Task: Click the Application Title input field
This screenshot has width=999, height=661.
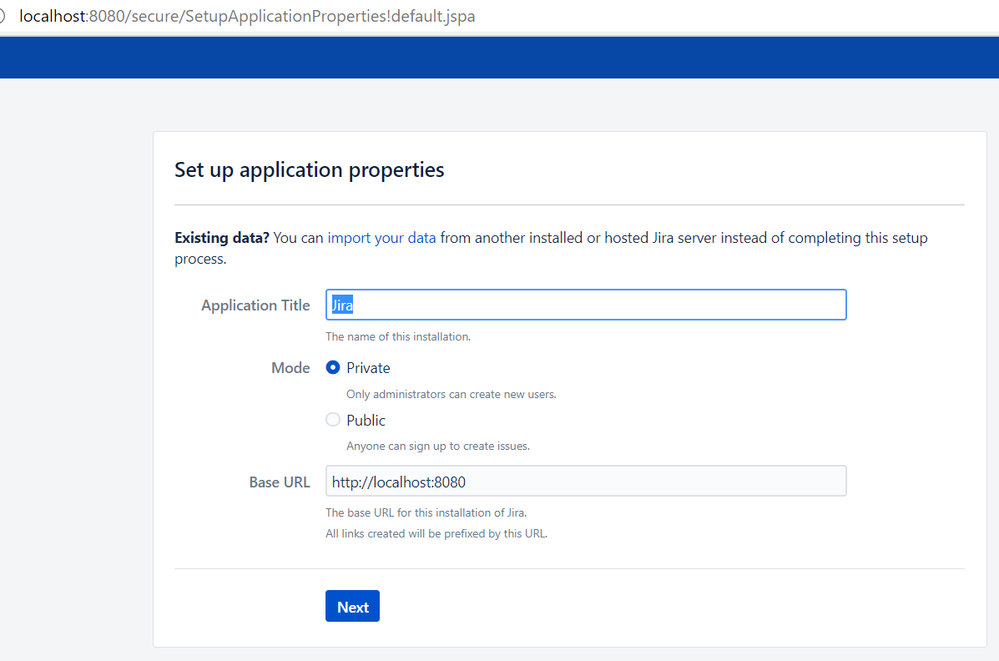Action: [586, 305]
